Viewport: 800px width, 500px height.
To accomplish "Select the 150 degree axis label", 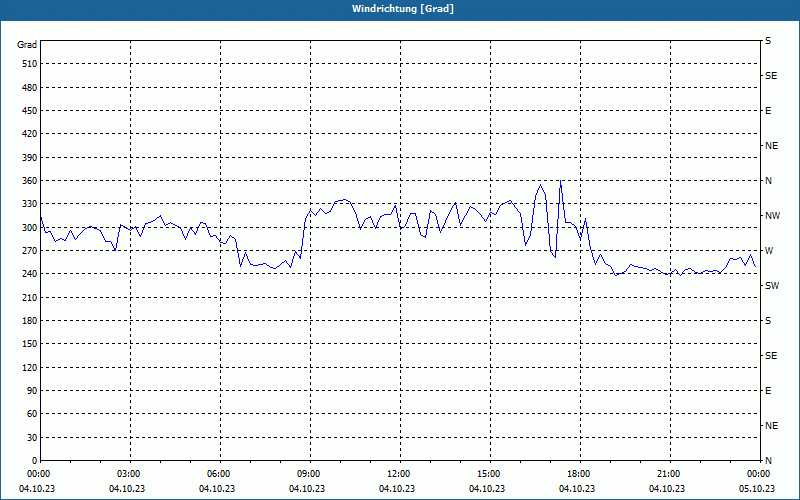I will click(30, 344).
